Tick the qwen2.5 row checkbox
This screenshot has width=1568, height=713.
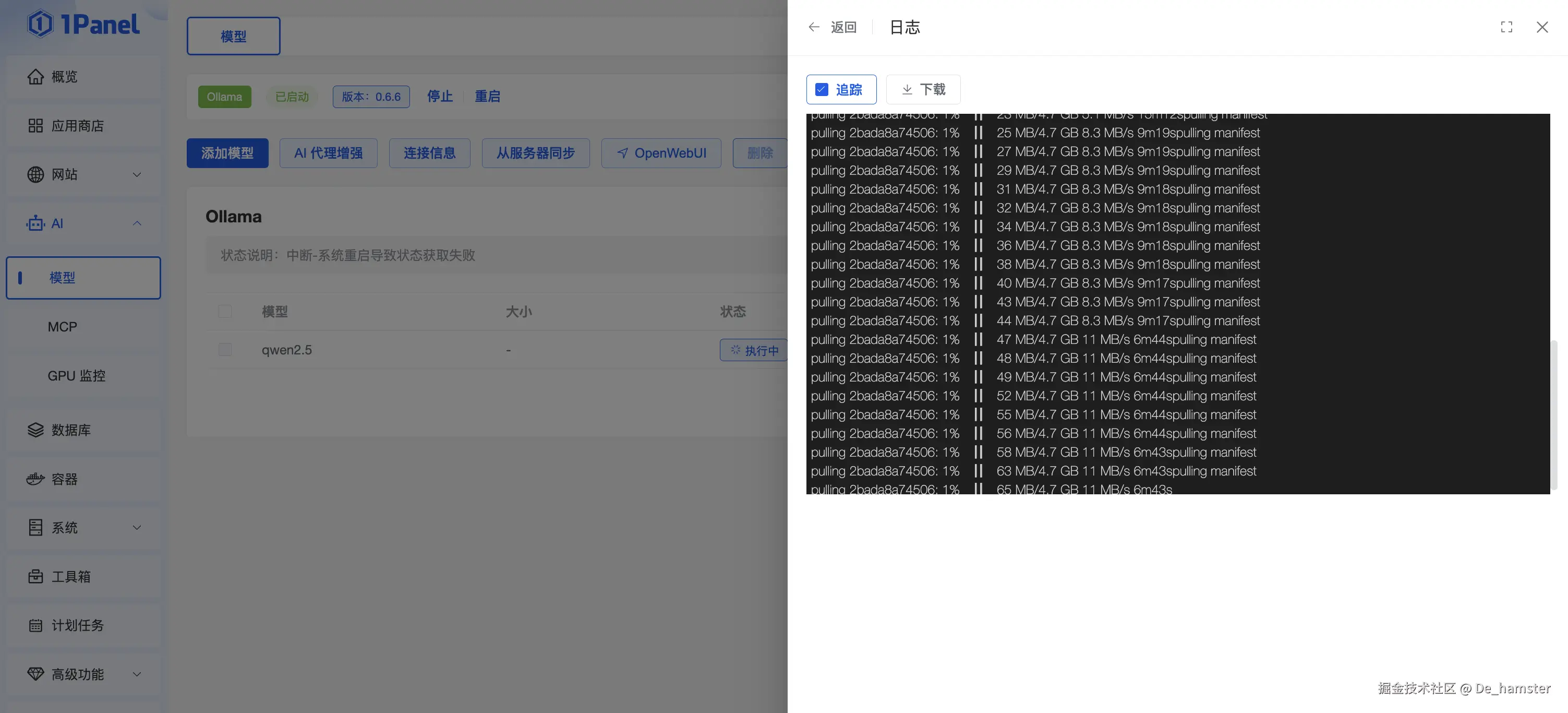[x=225, y=350]
